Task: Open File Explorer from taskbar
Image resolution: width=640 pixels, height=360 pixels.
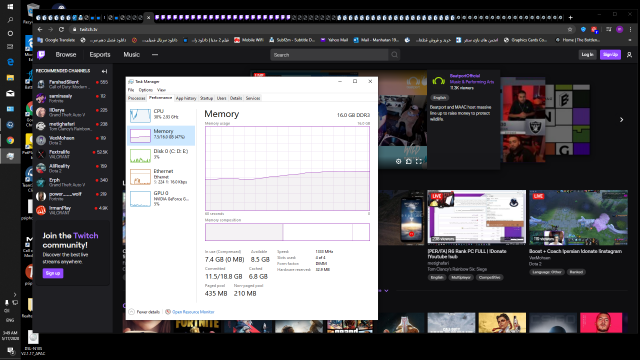Action: 10,78
